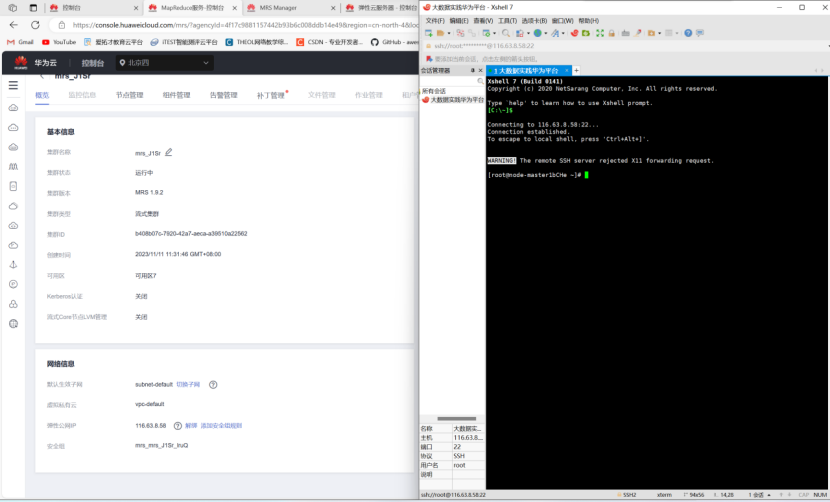
Task: Click the 添加安全组规则 link
Action: click(221, 426)
